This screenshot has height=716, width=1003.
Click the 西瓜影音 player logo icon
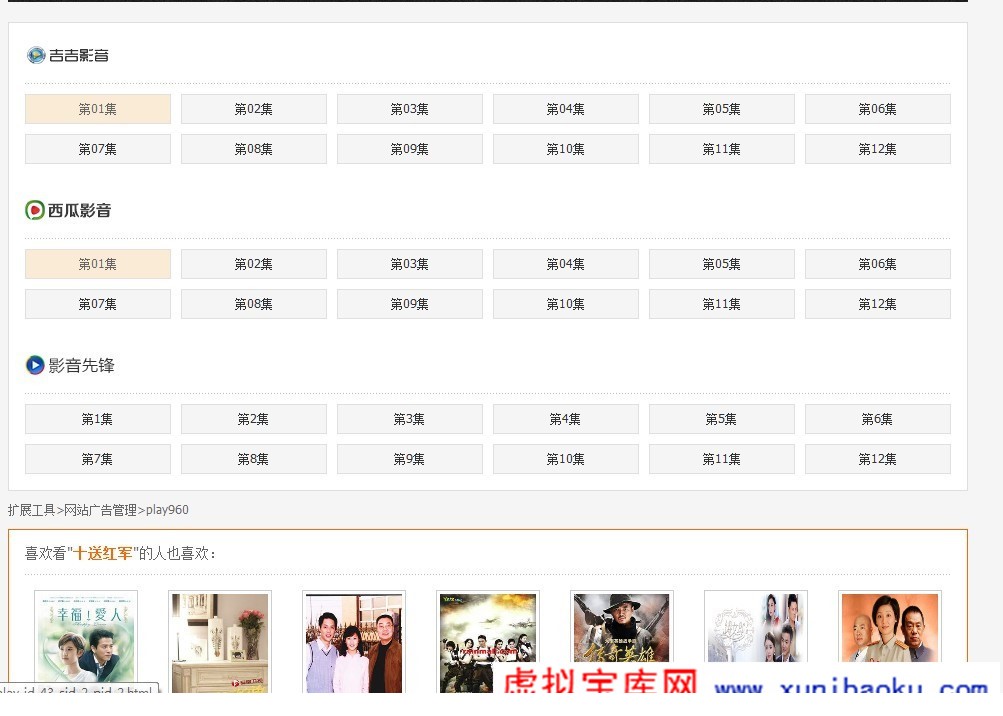pos(35,210)
